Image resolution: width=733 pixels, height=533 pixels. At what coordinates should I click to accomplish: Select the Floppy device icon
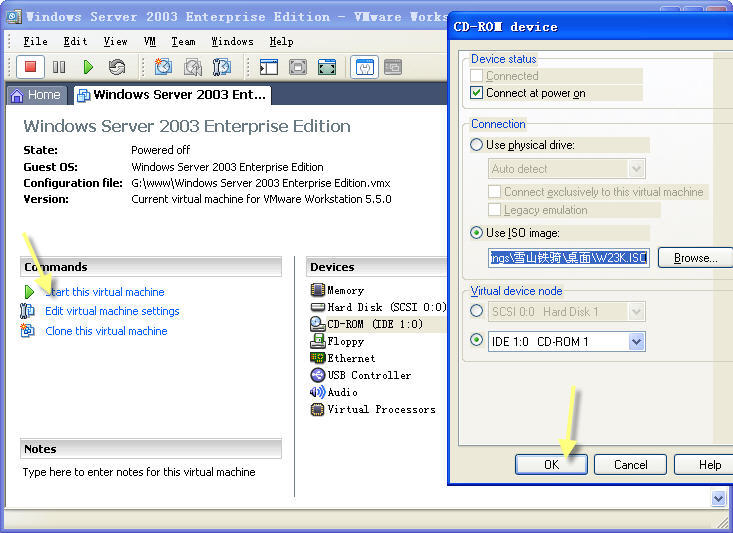coord(317,341)
